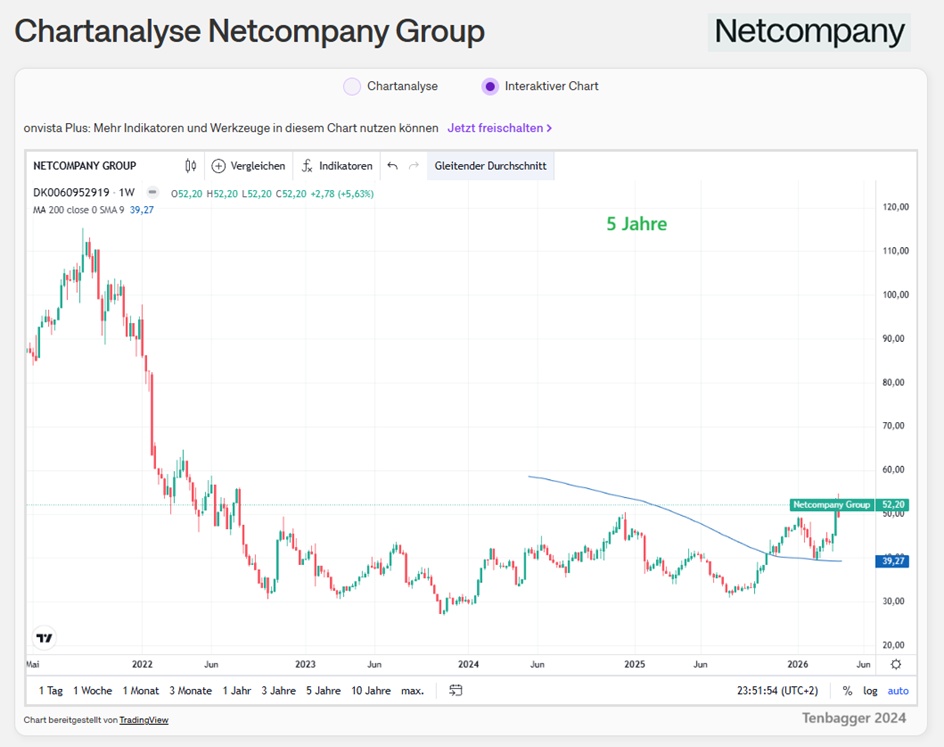Select the 5 Jahre time range
The image size is (944, 747).
(x=323, y=691)
